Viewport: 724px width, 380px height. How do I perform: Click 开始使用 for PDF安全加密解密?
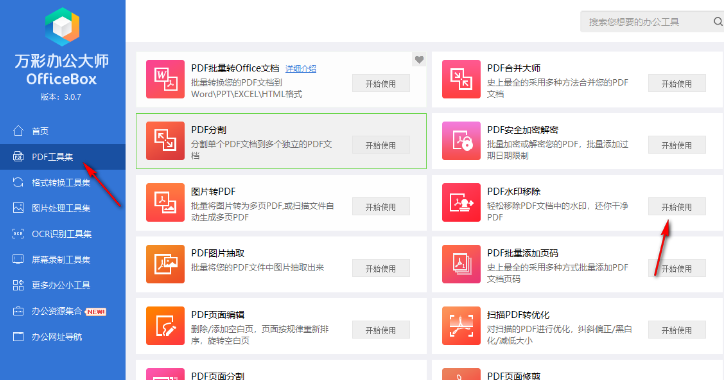676,145
